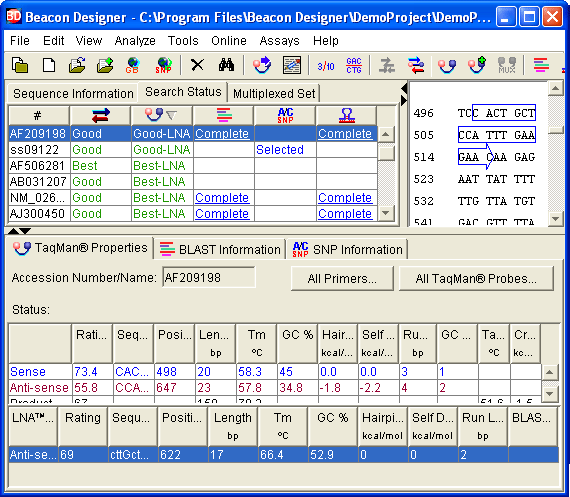Click the up triangle on horizontal splitter
The width and height of the screenshot is (570, 497).
13,231
